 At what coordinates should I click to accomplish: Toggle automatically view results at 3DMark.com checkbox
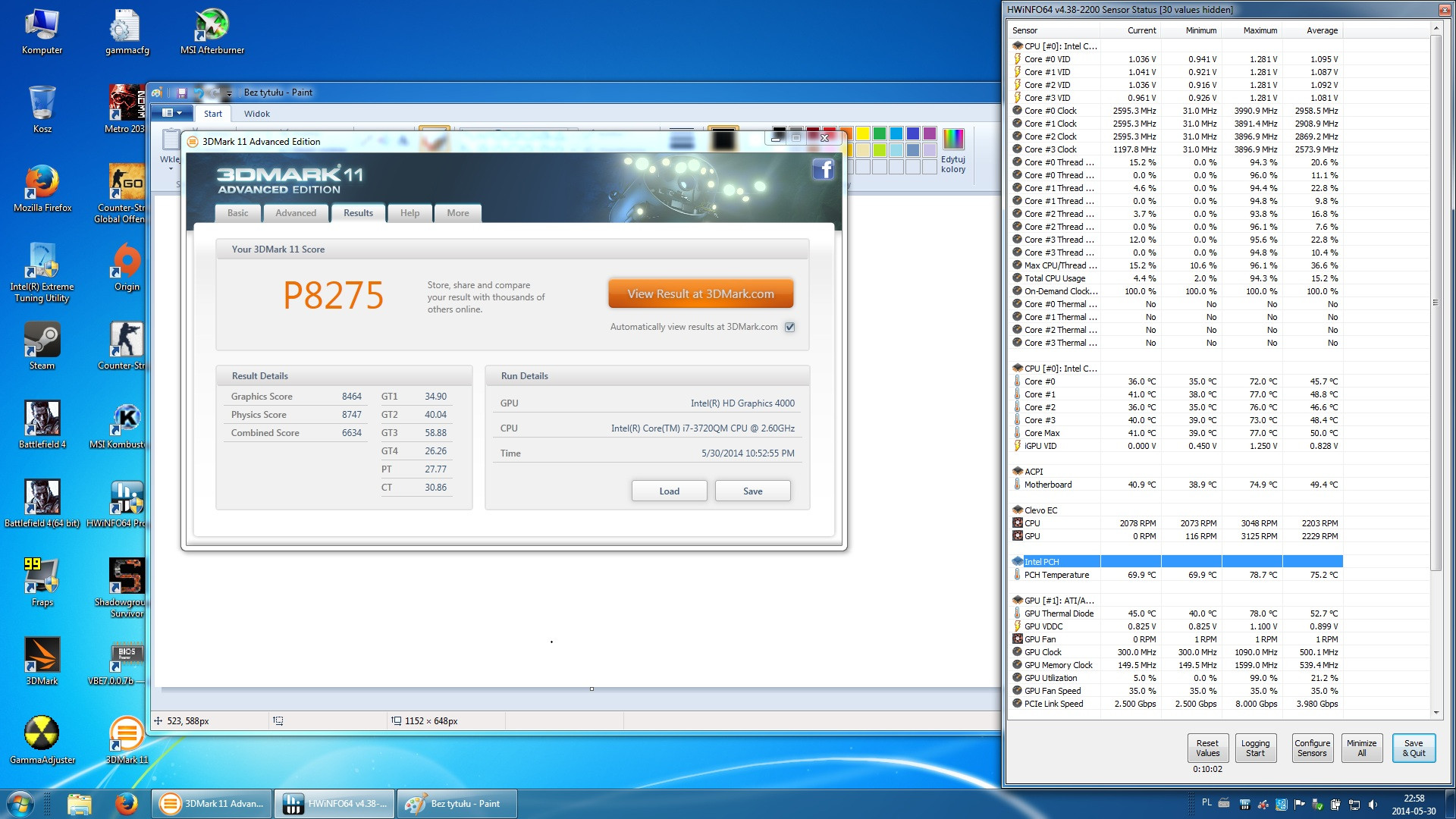790,328
